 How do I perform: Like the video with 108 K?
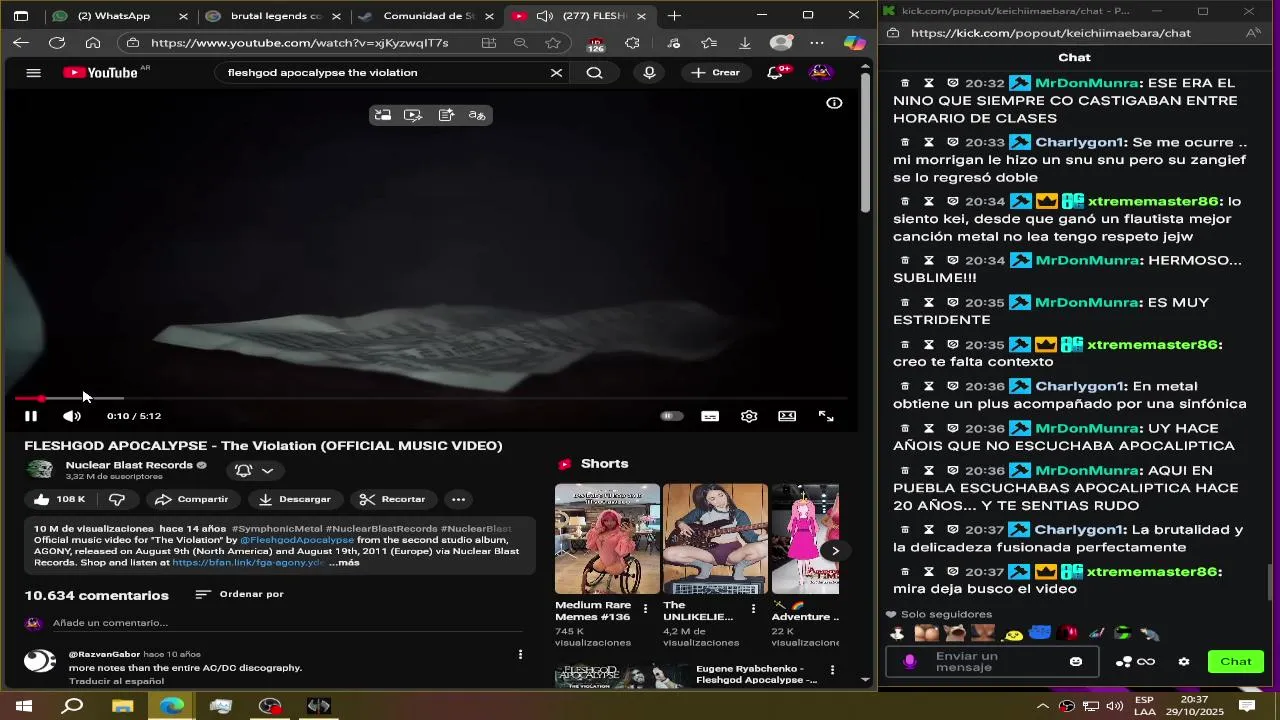[x=61, y=499]
